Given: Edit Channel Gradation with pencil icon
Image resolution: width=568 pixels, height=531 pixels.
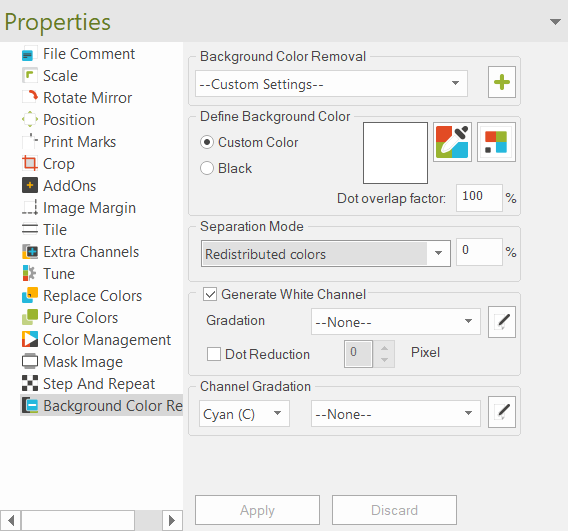Looking at the screenshot, I should coord(502,412).
